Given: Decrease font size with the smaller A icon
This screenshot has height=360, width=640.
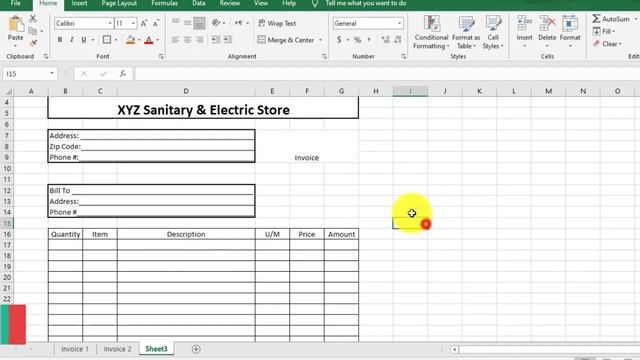Looking at the screenshot, I should (156, 24).
